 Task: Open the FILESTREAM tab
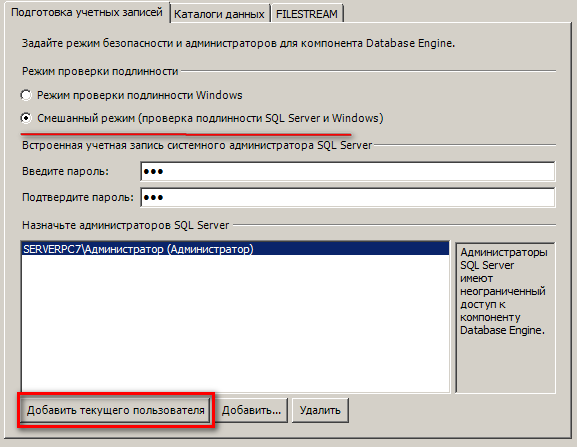pyautogui.click(x=307, y=14)
